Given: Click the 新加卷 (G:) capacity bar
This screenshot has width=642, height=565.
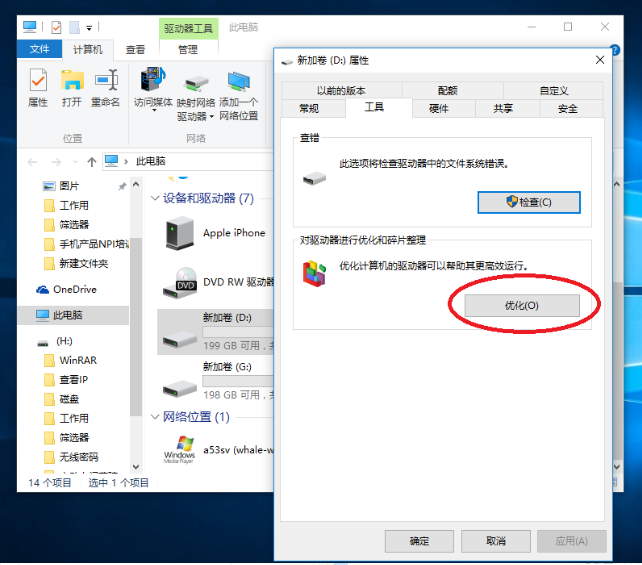Looking at the screenshot, I should [238, 381].
